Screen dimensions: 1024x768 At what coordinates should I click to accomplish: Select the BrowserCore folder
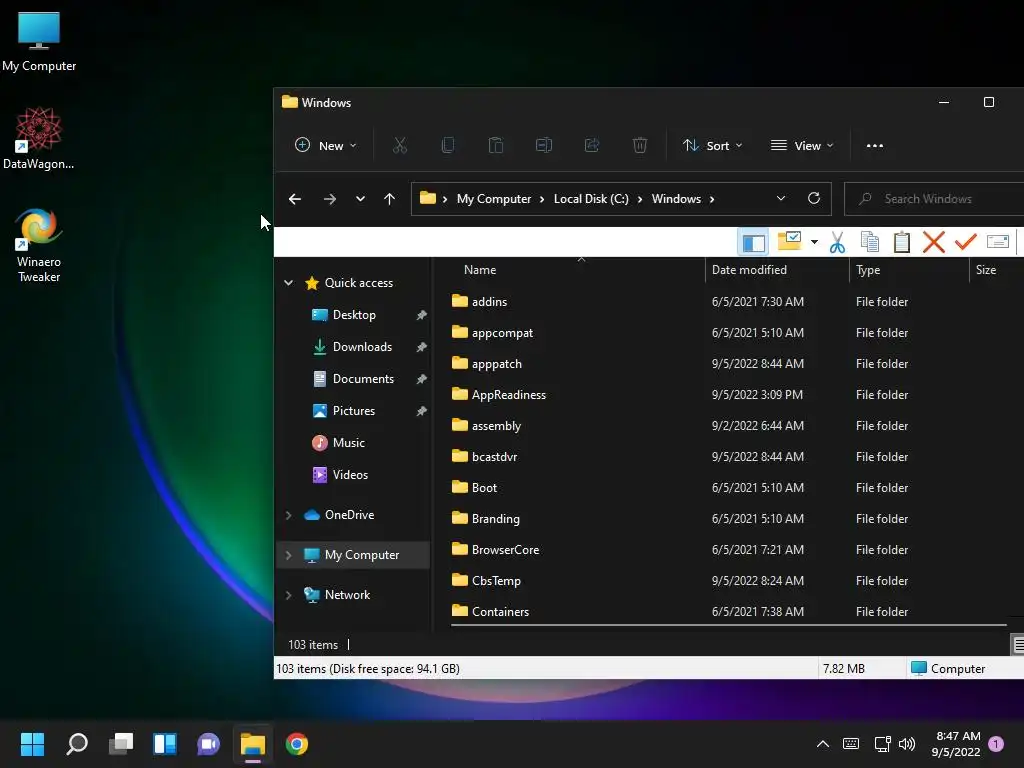505,550
